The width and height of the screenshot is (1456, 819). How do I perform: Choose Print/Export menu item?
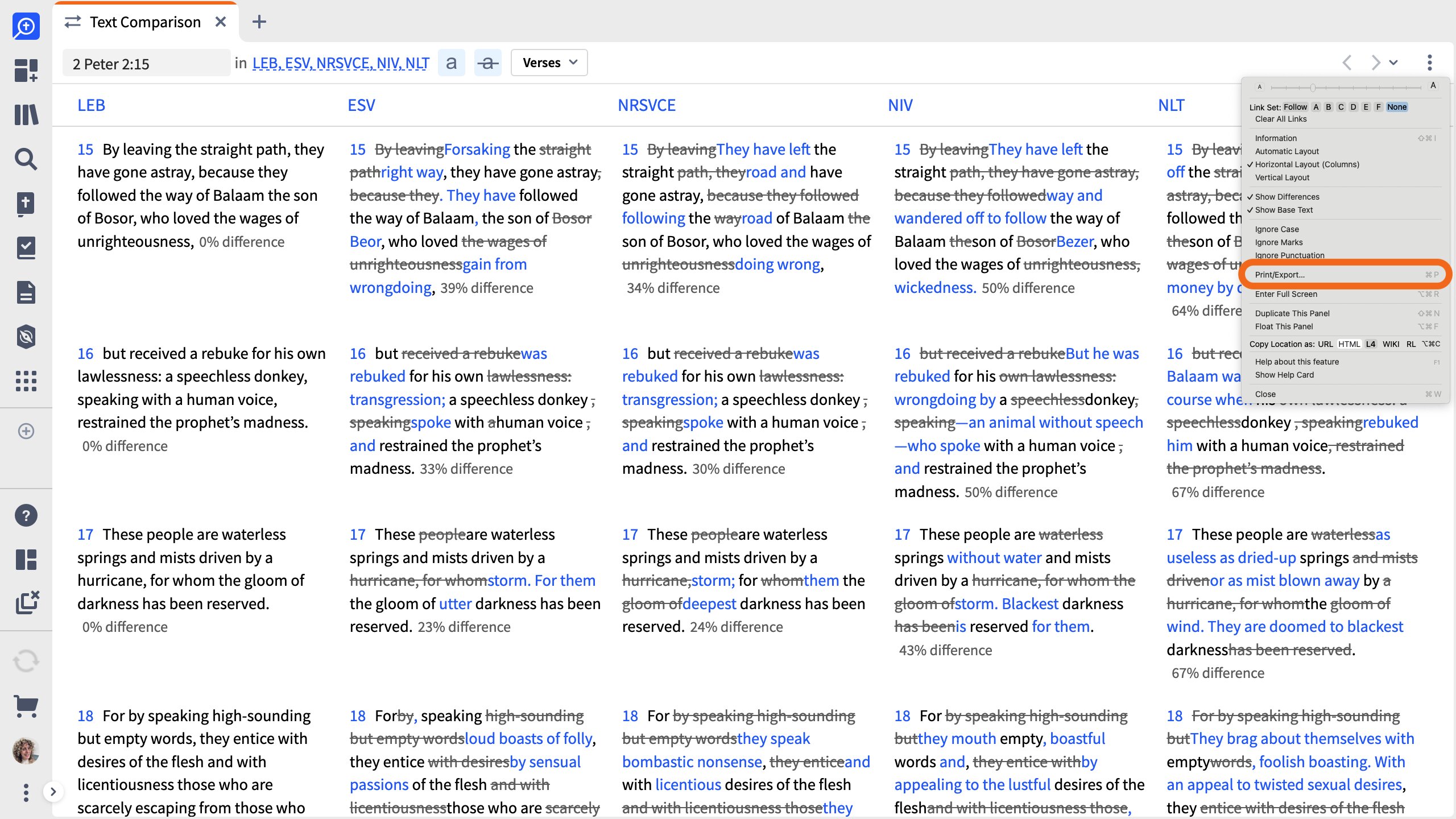pyautogui.click(x=1346, y=275)
